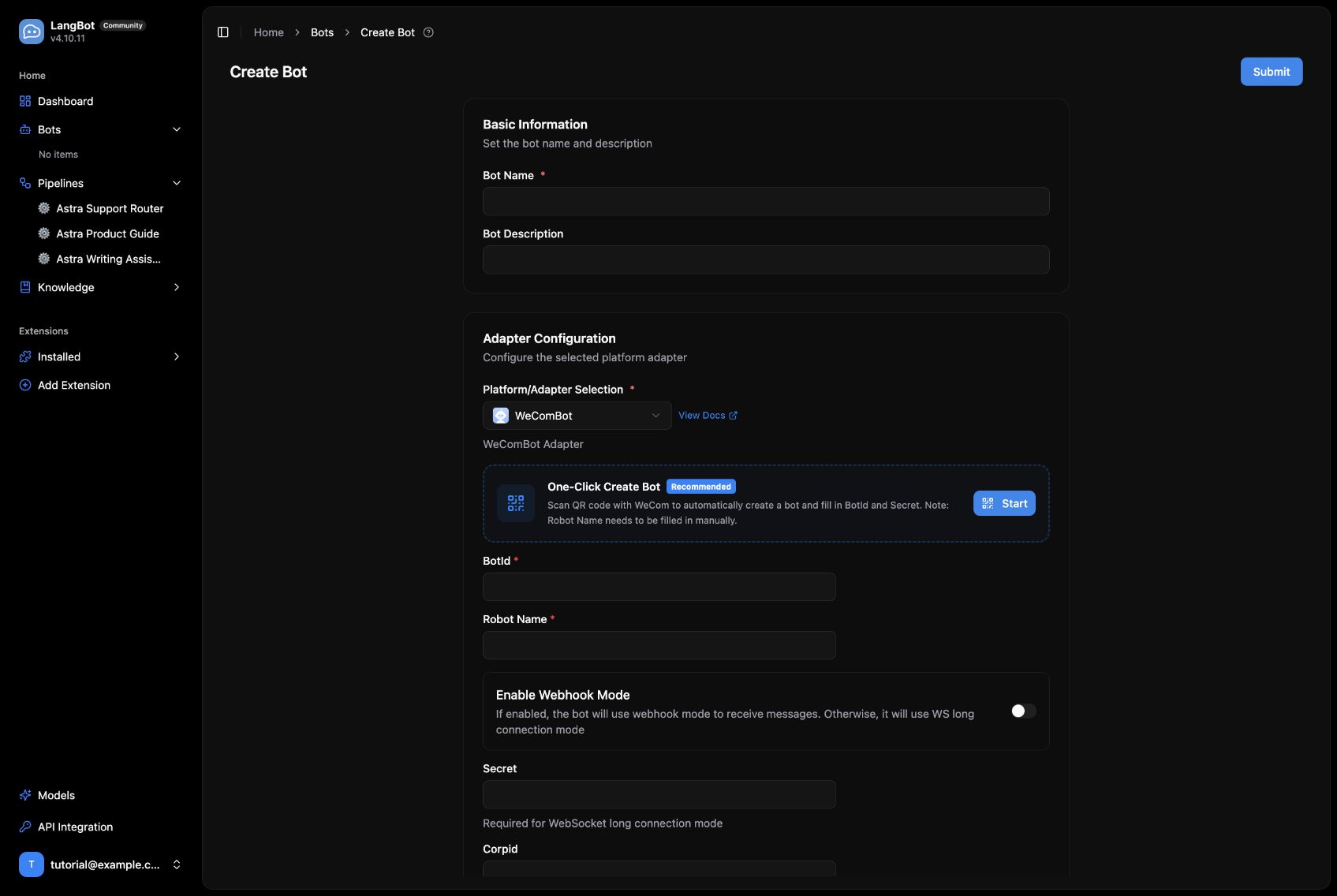
Task: Open Astra Writing Assistant pipeline
Action: (x=110, y=259)
